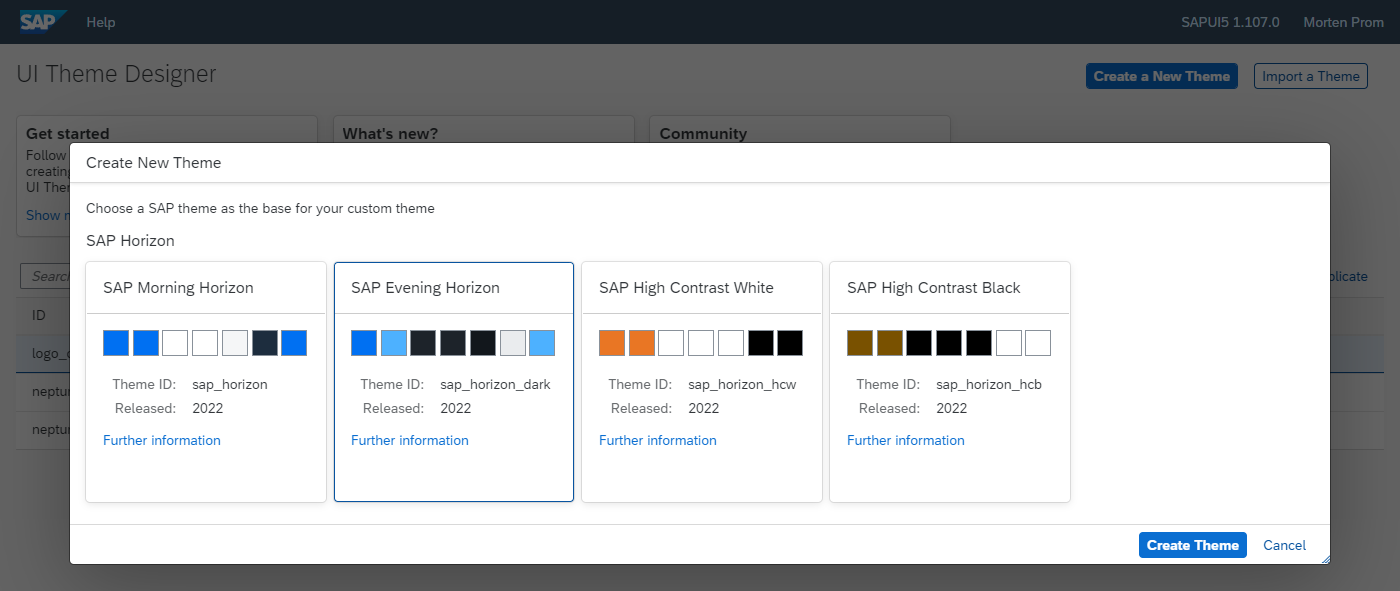Click first brown swatch in High Contrast Black

coord(860,343)
